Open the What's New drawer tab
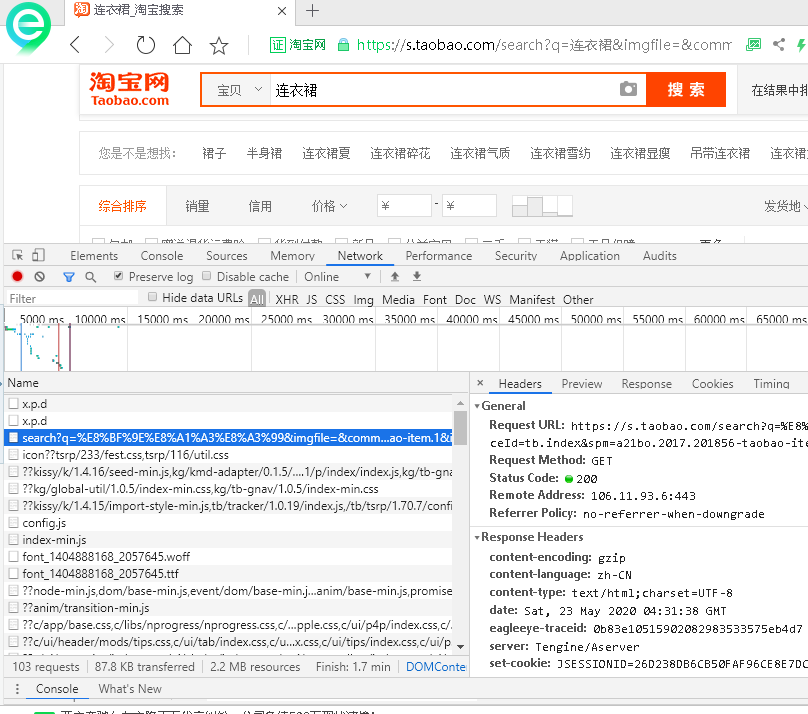The height and width of the screenshot is (714, 808). [x=130, y=689]
